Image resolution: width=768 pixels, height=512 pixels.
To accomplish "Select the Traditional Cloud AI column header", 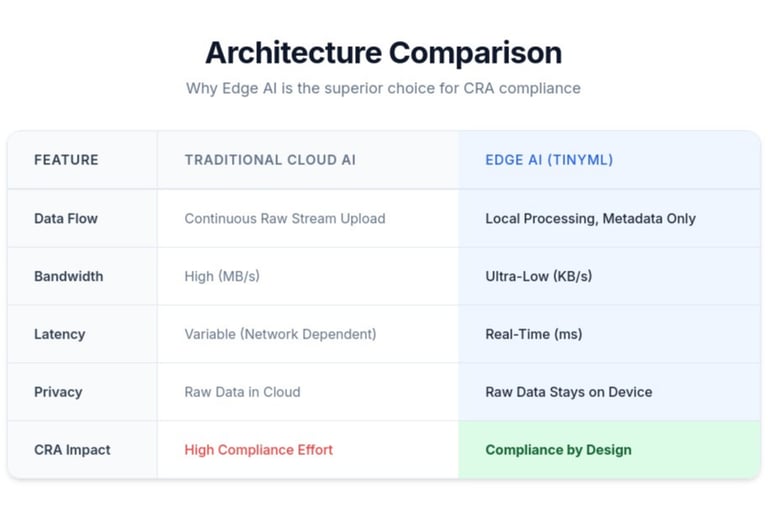I will [270, 160].
